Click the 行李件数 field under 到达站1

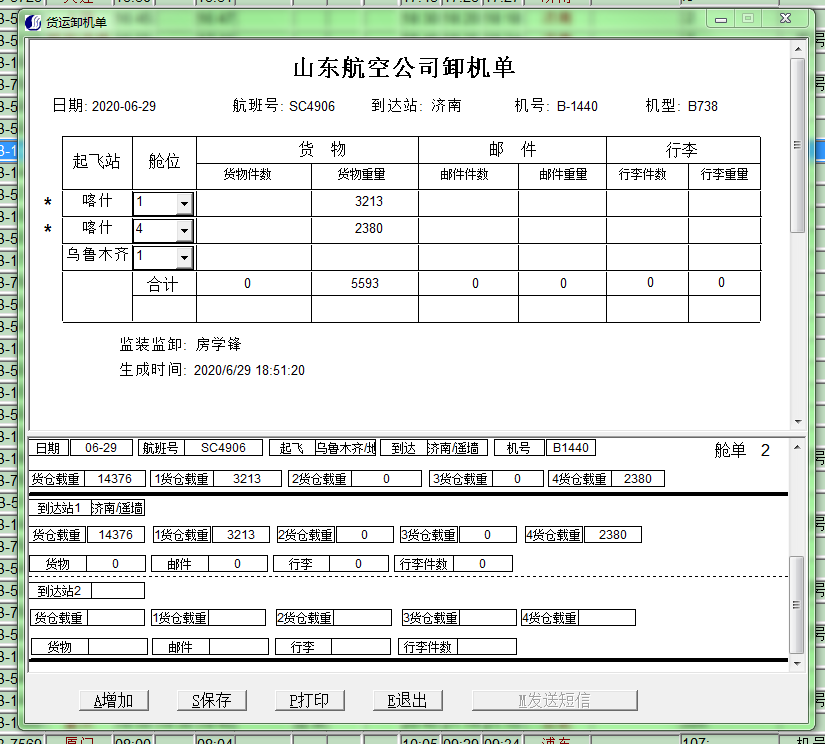pyautogui.click(x=483, y=564)
